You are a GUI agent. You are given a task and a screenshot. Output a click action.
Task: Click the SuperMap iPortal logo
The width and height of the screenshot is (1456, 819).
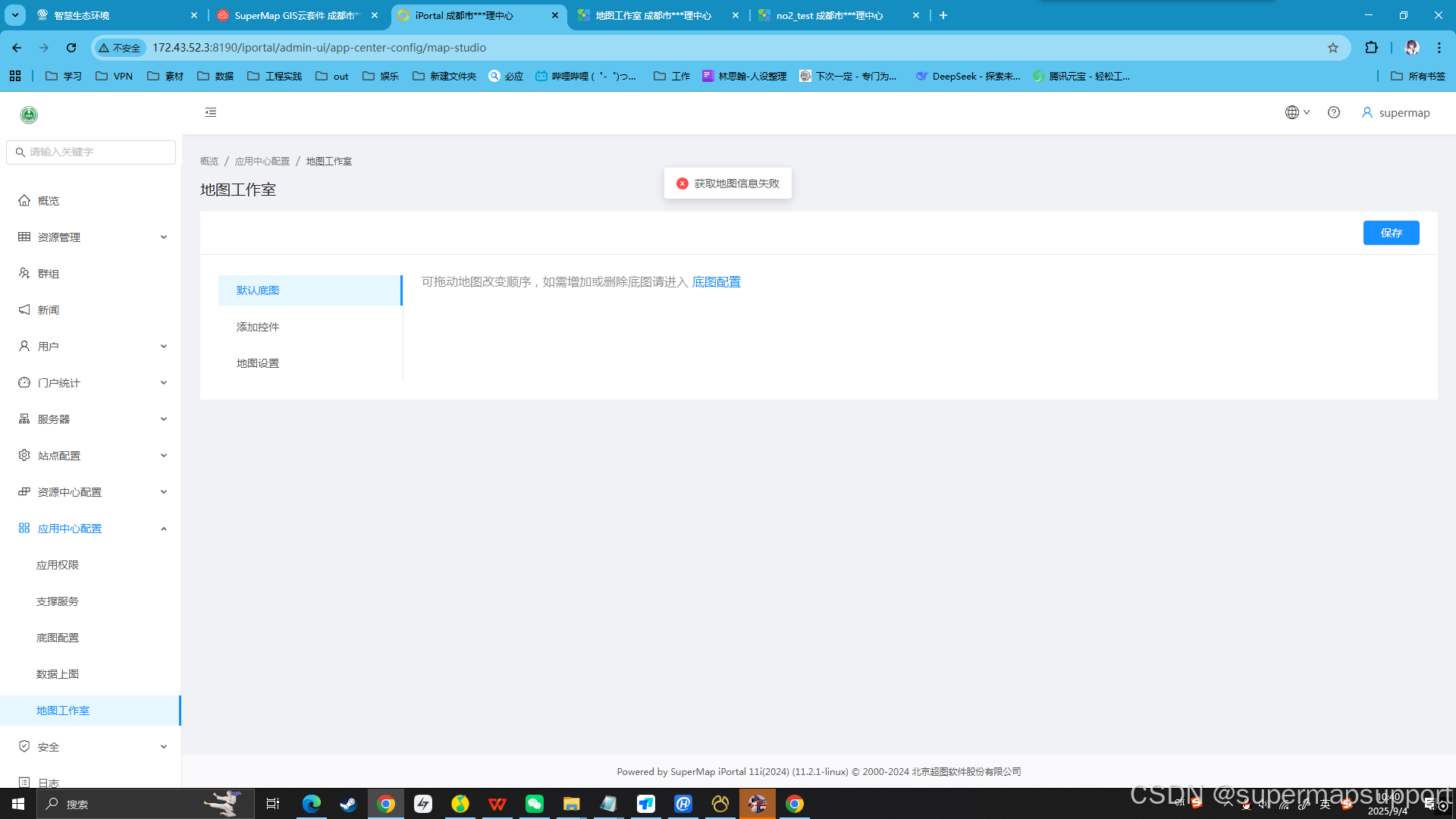pos(27,114)
